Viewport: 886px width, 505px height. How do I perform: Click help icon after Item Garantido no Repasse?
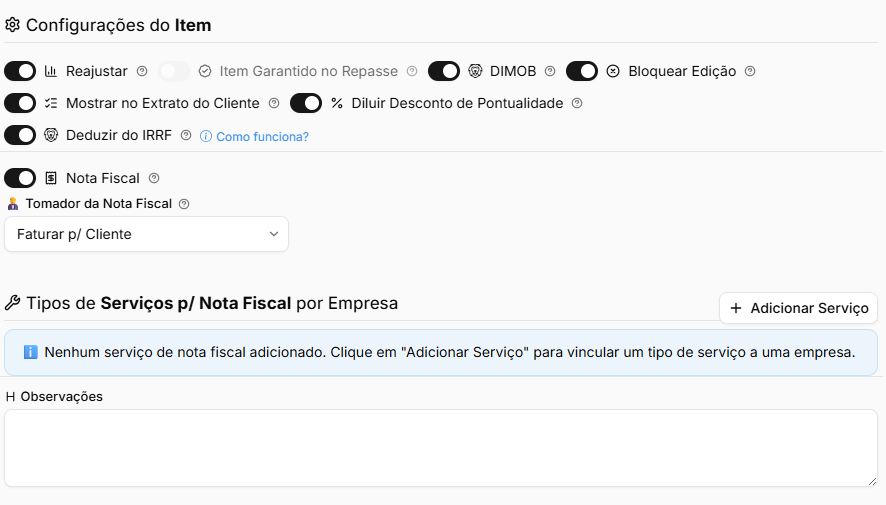point(412,71)
